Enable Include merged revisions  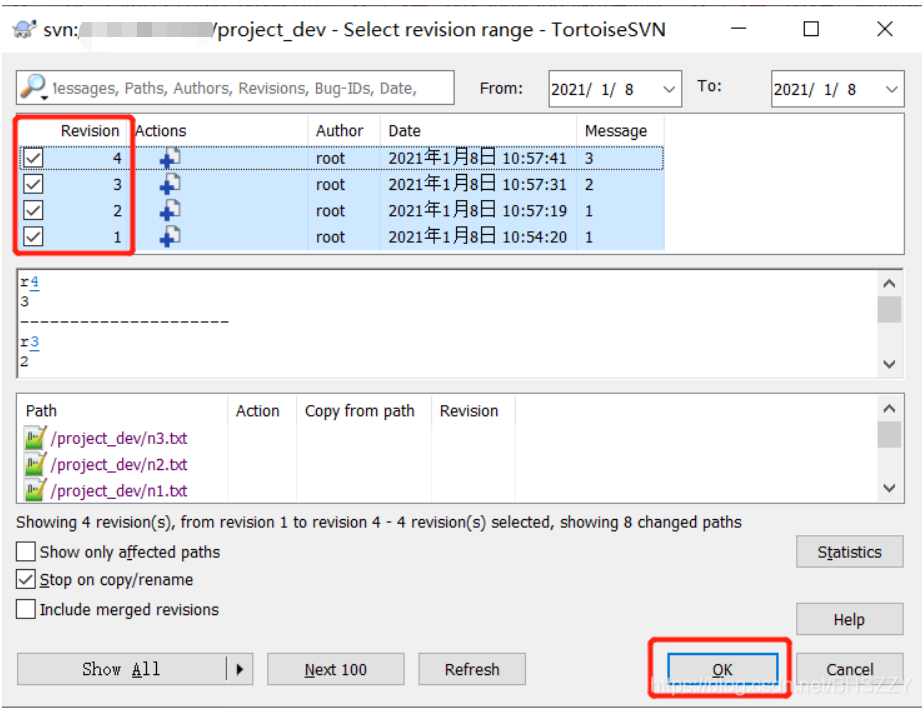pos(25,609)
